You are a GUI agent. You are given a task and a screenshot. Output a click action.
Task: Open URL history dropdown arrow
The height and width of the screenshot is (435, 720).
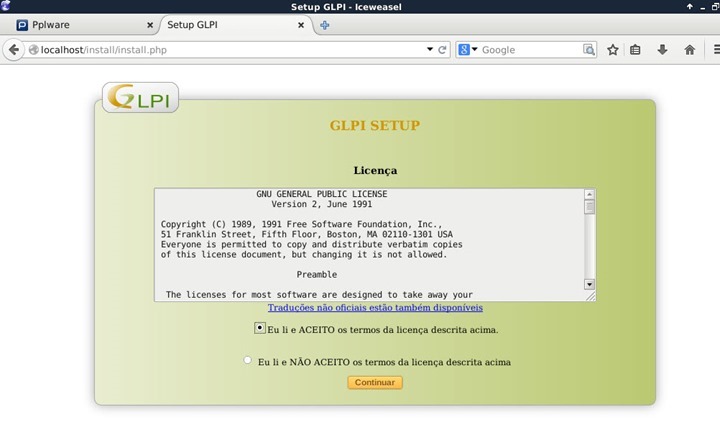pyautogui.click(x=430, y=49)
